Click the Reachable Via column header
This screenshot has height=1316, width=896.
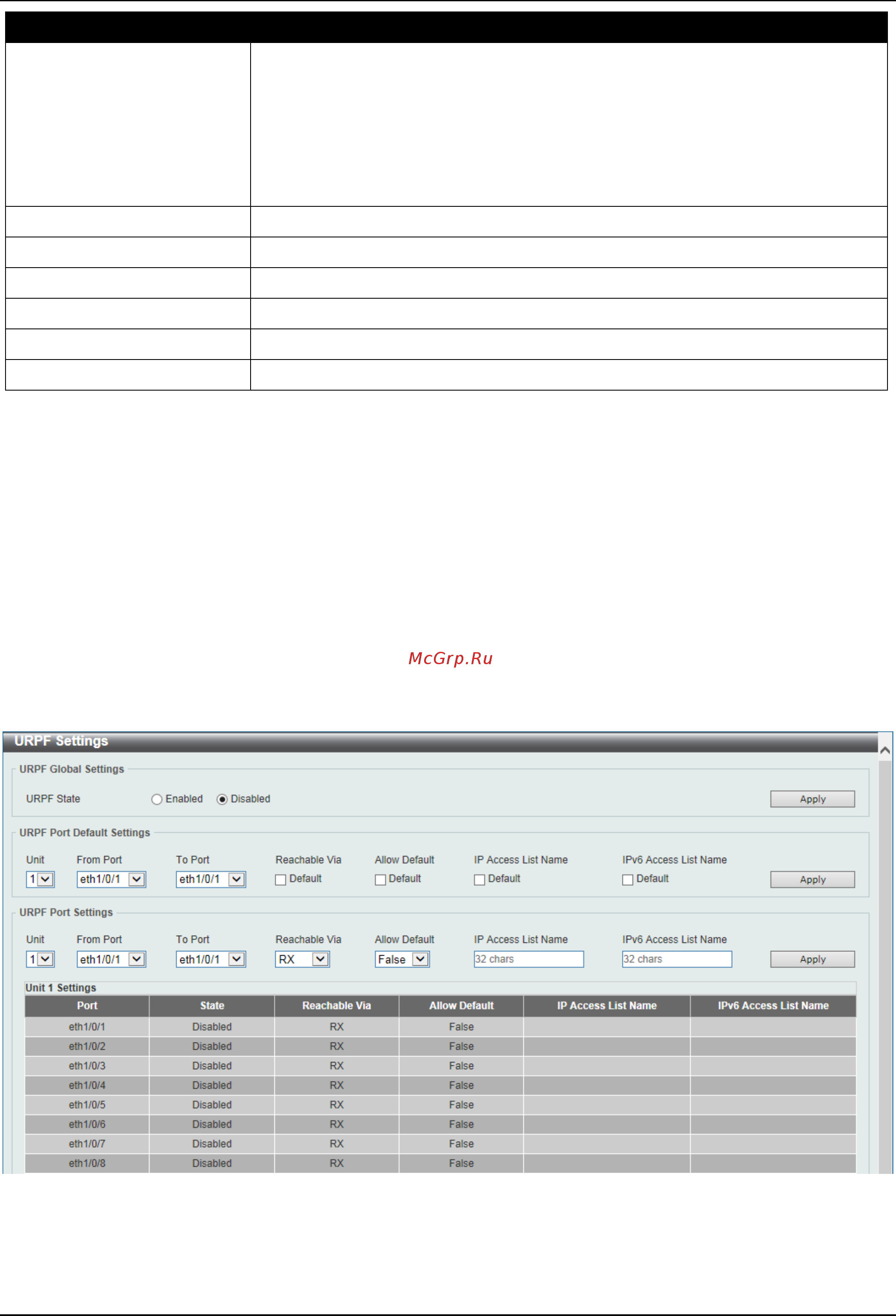[337, 1006]
